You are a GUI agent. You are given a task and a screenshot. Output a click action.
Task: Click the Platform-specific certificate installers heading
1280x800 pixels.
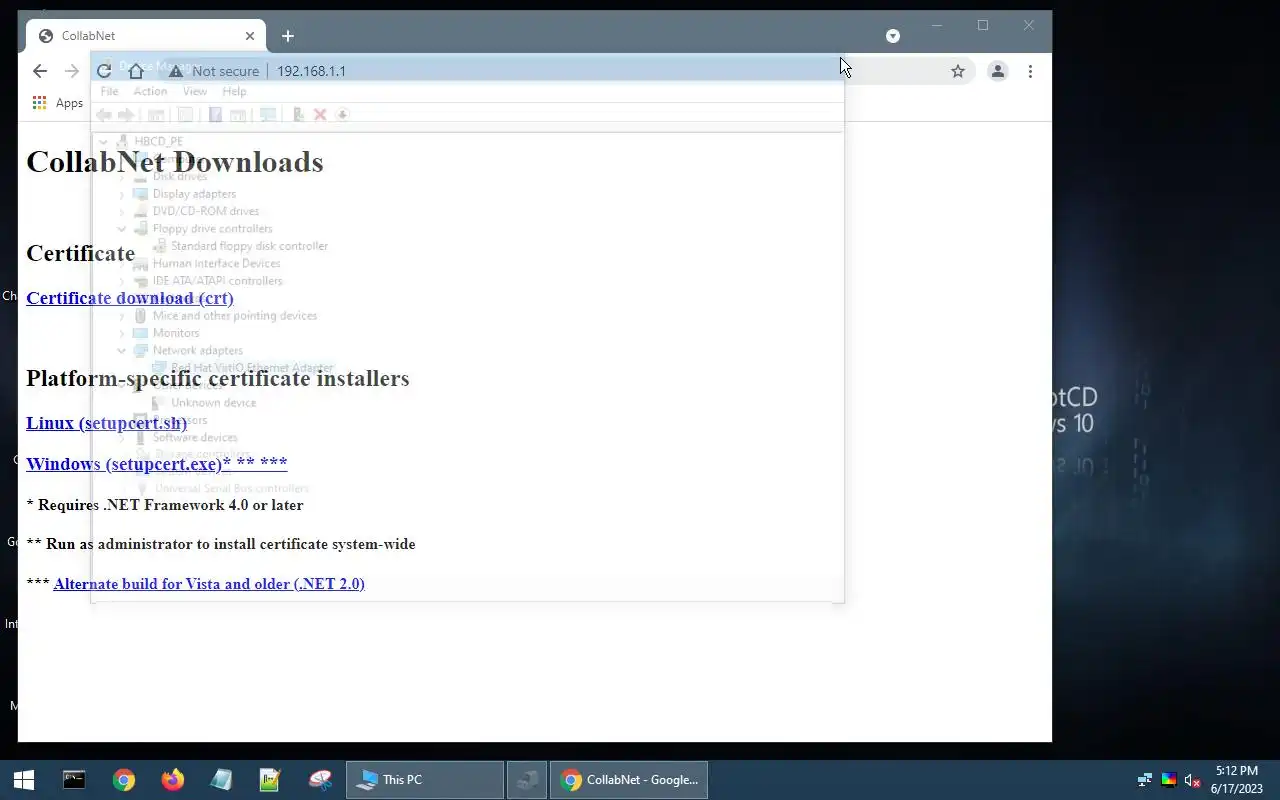pyautogui.click(x=218, y=378)
